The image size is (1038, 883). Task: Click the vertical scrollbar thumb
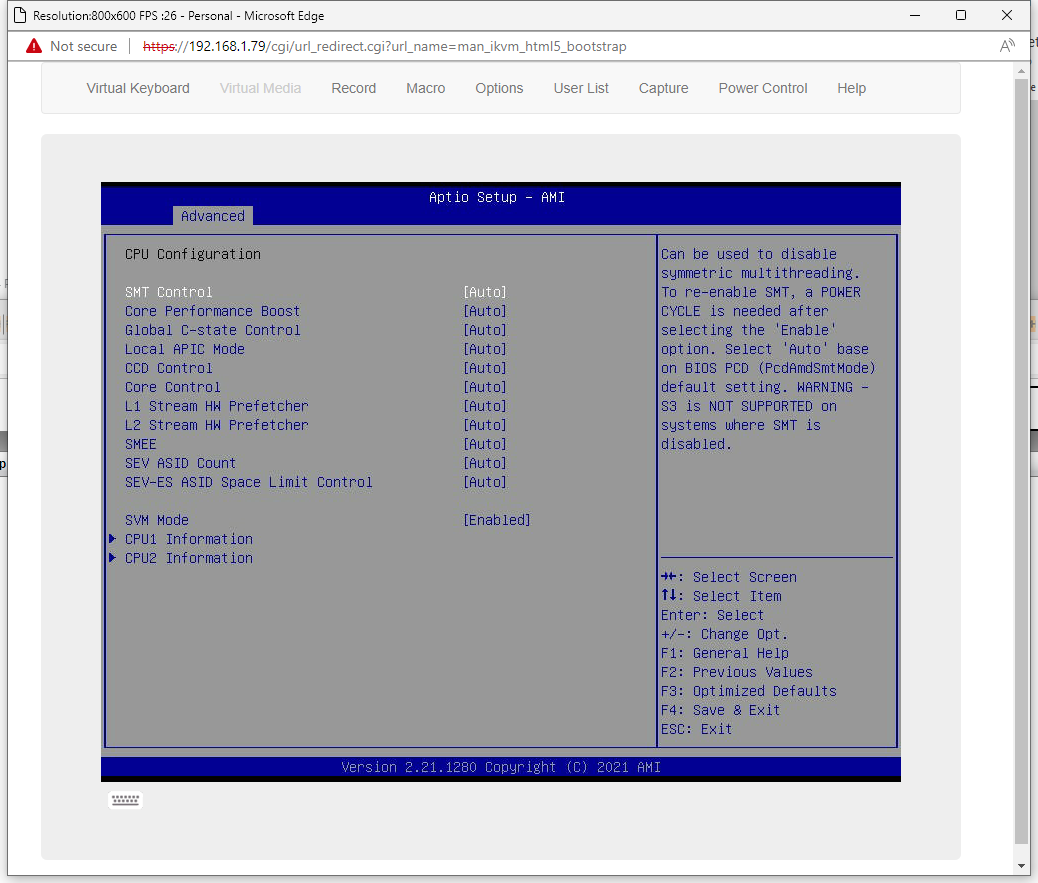click(1021, 462)
